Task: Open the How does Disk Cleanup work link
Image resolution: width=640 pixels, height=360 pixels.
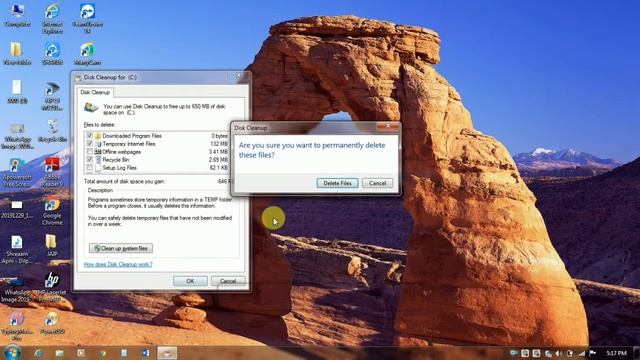Action: [x=118, y=264]
